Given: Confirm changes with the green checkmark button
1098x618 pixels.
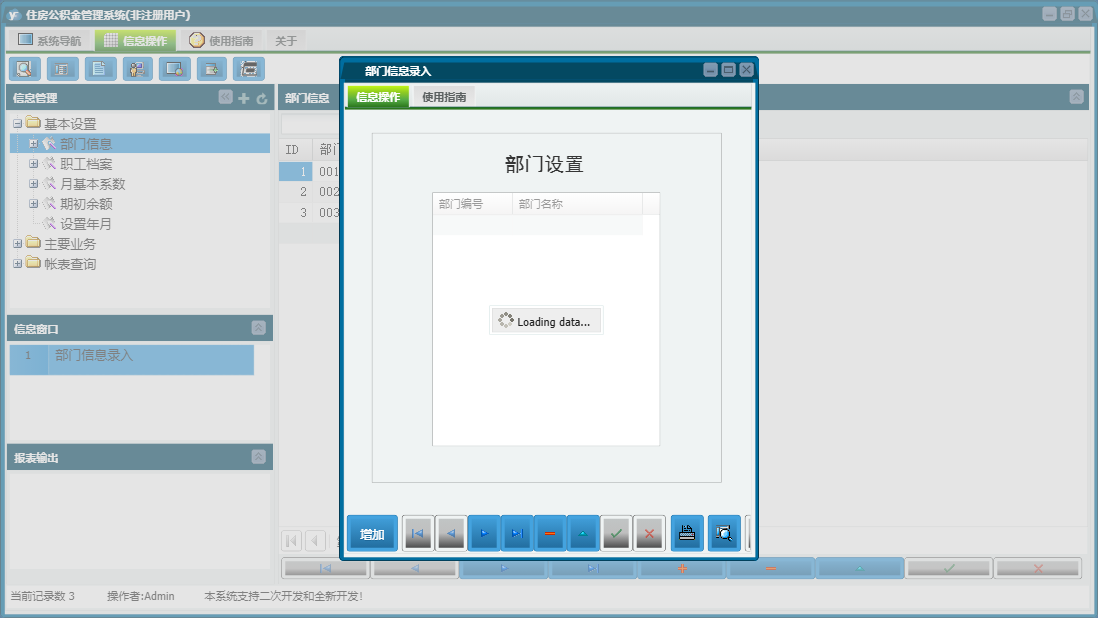Looking at the screenshot, I should point(616,533).
